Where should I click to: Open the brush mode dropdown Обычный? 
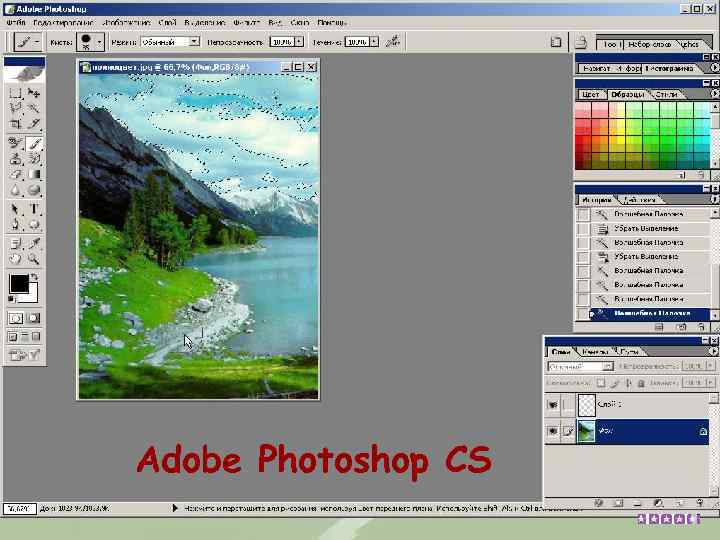coord(170,42)
